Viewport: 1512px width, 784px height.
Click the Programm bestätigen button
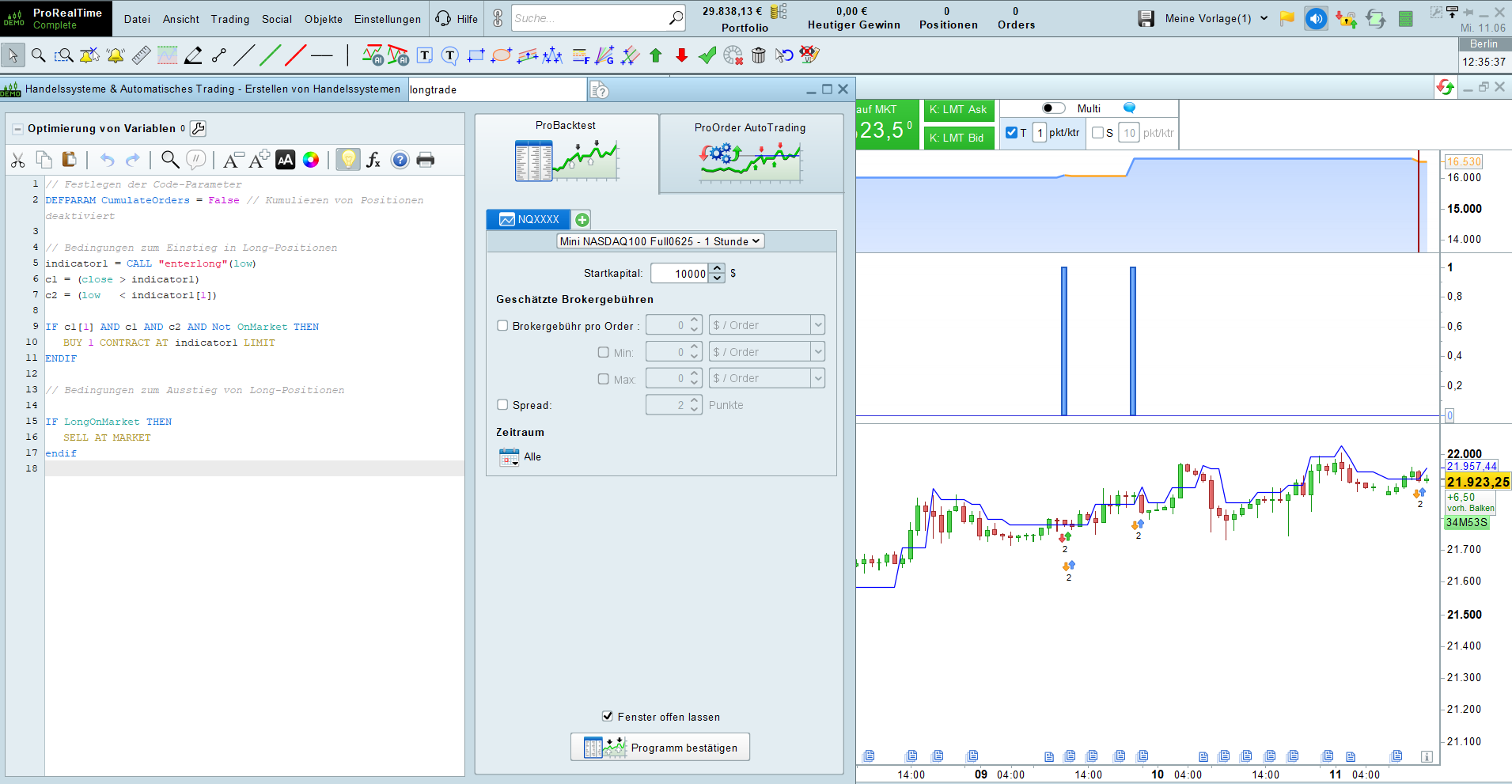click(661, 747)
